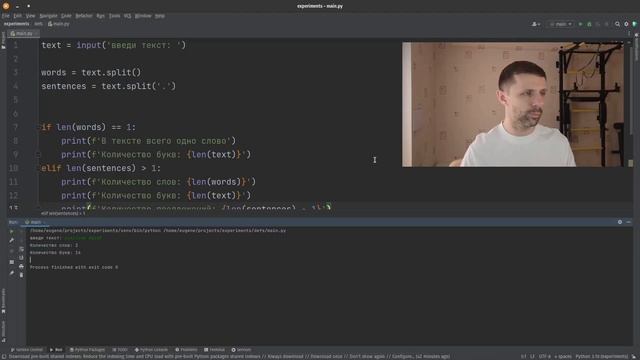Open the Code menu
The image size is (640, 360).
coord(66,16)
